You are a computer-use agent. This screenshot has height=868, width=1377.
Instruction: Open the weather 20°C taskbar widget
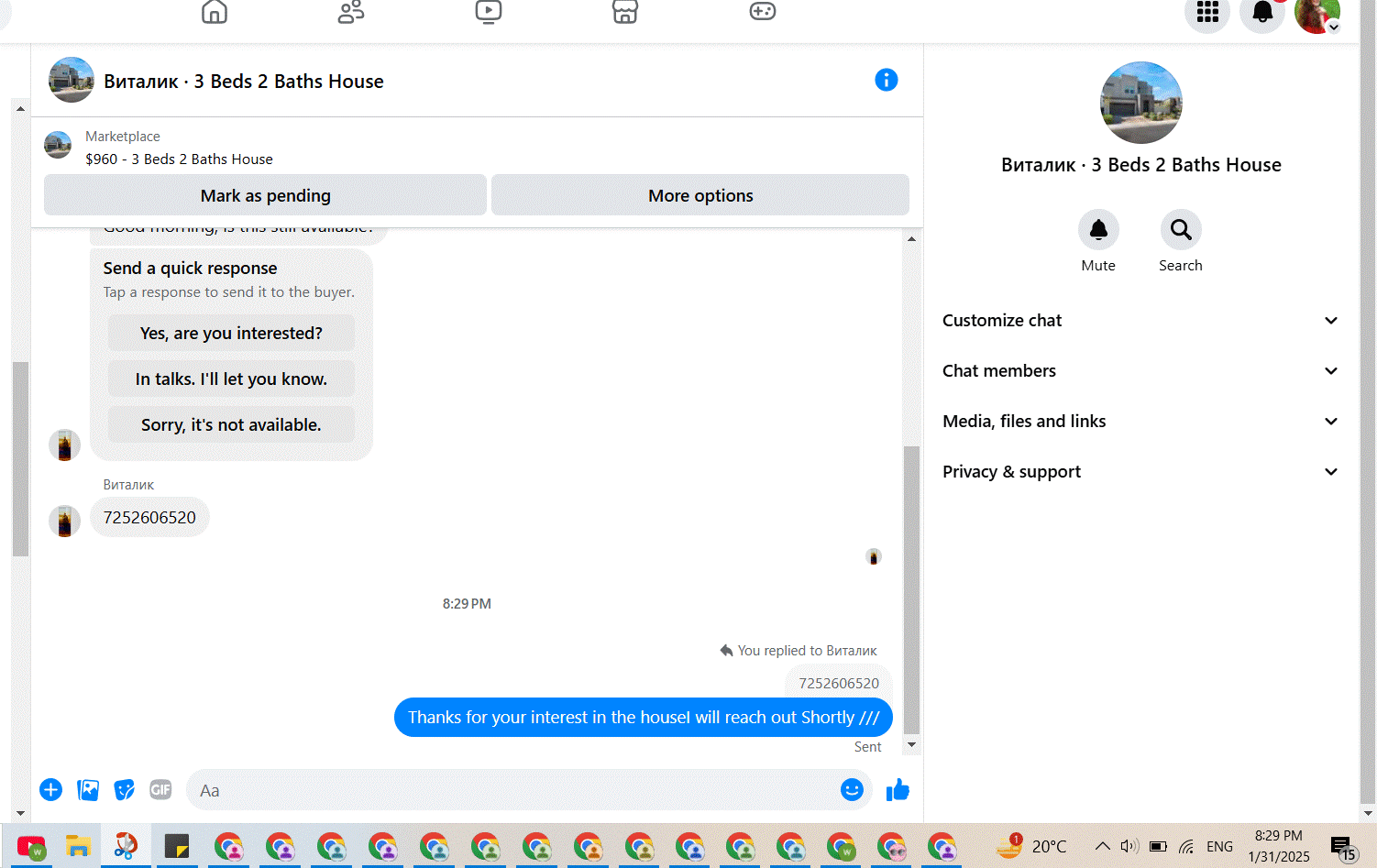1032,846
